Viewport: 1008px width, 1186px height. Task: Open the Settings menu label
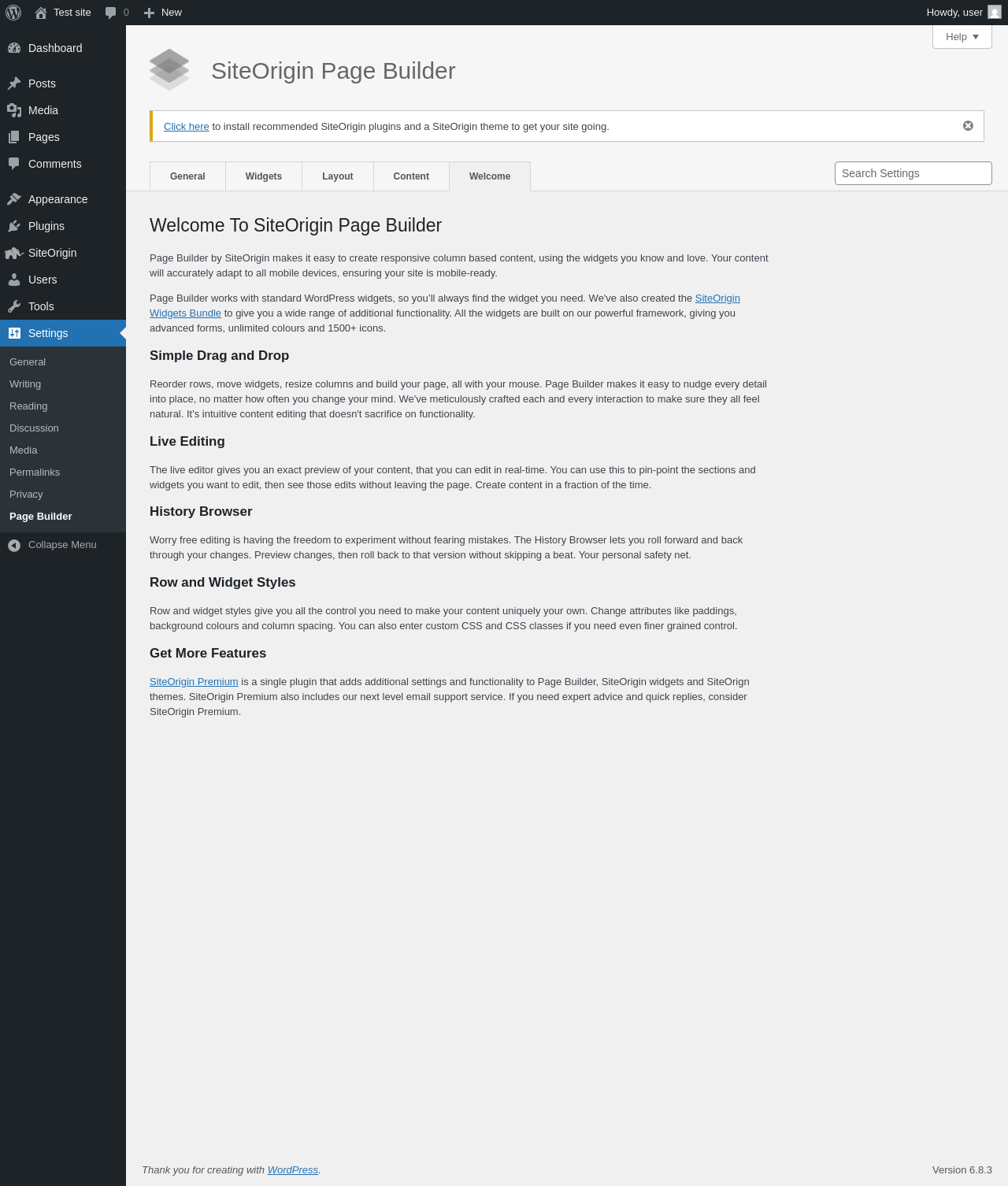coord(48,333)
